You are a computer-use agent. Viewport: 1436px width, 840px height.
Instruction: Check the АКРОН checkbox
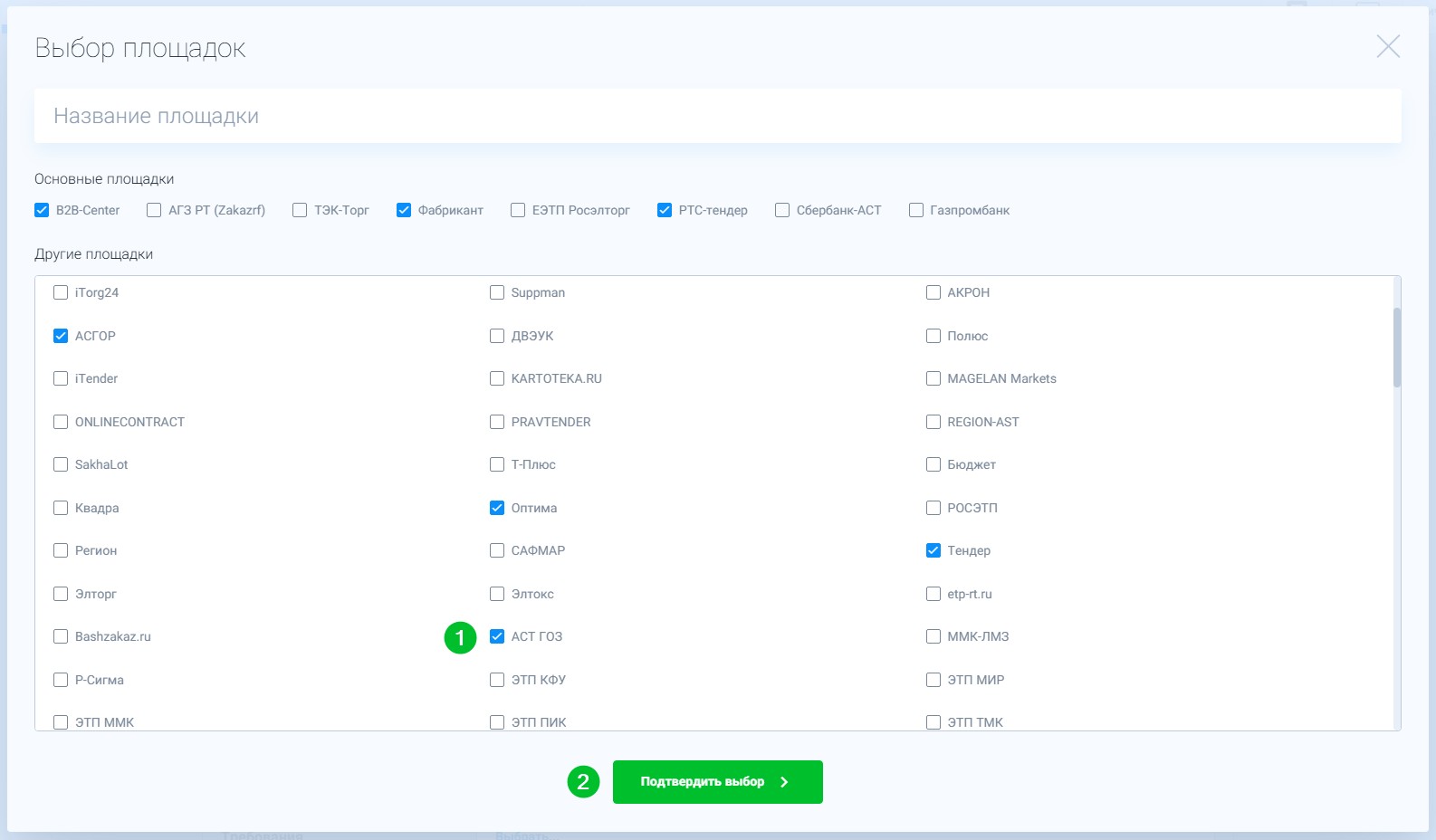tap(933, 292)
